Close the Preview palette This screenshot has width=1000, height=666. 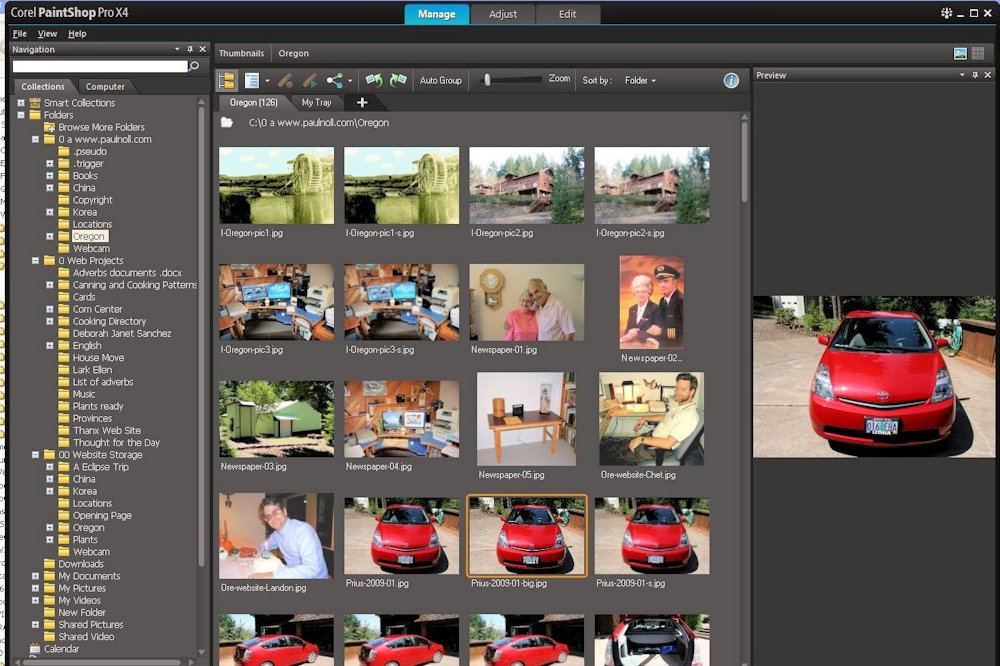(988, 75)
